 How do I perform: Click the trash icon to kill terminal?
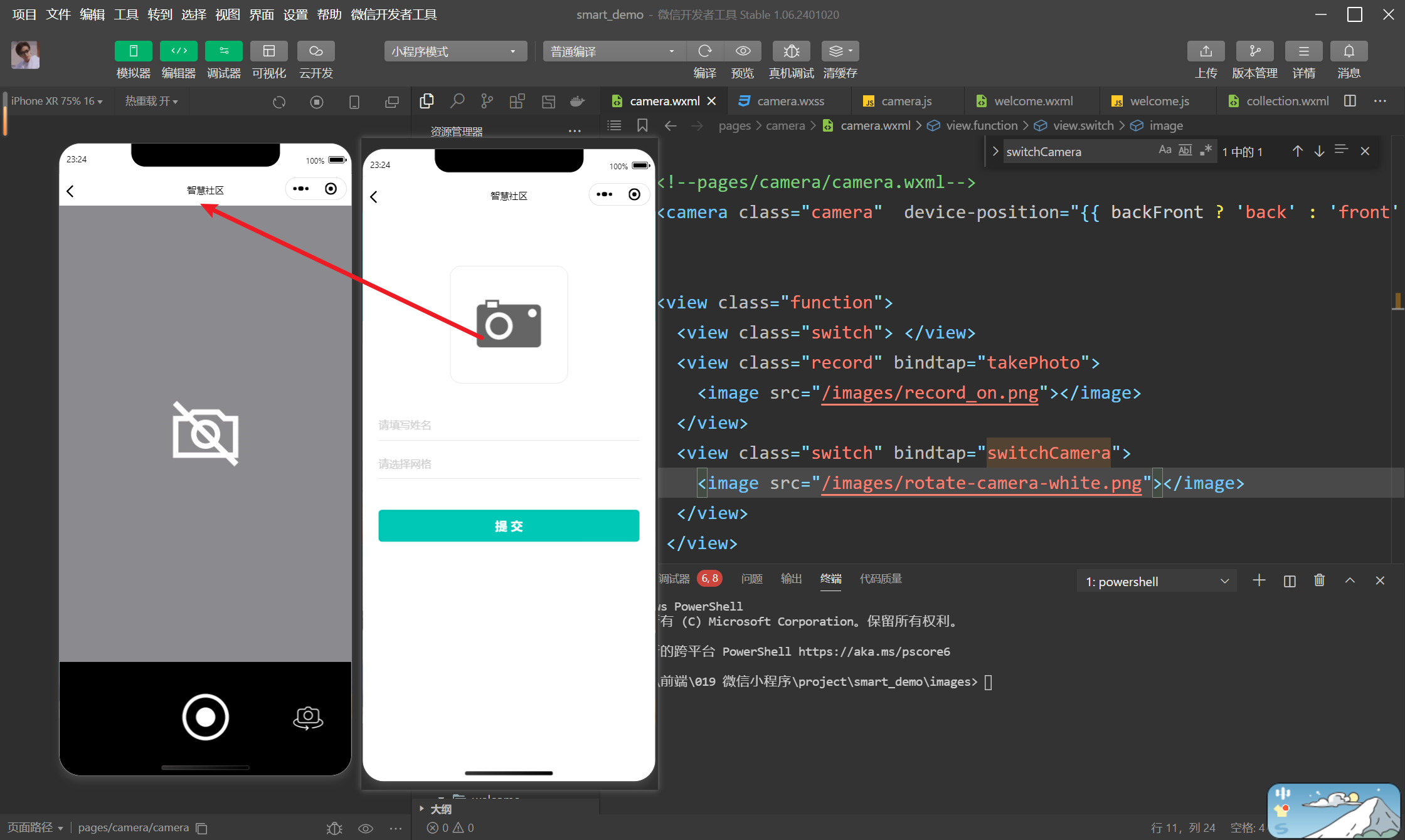coord(1319,580)
